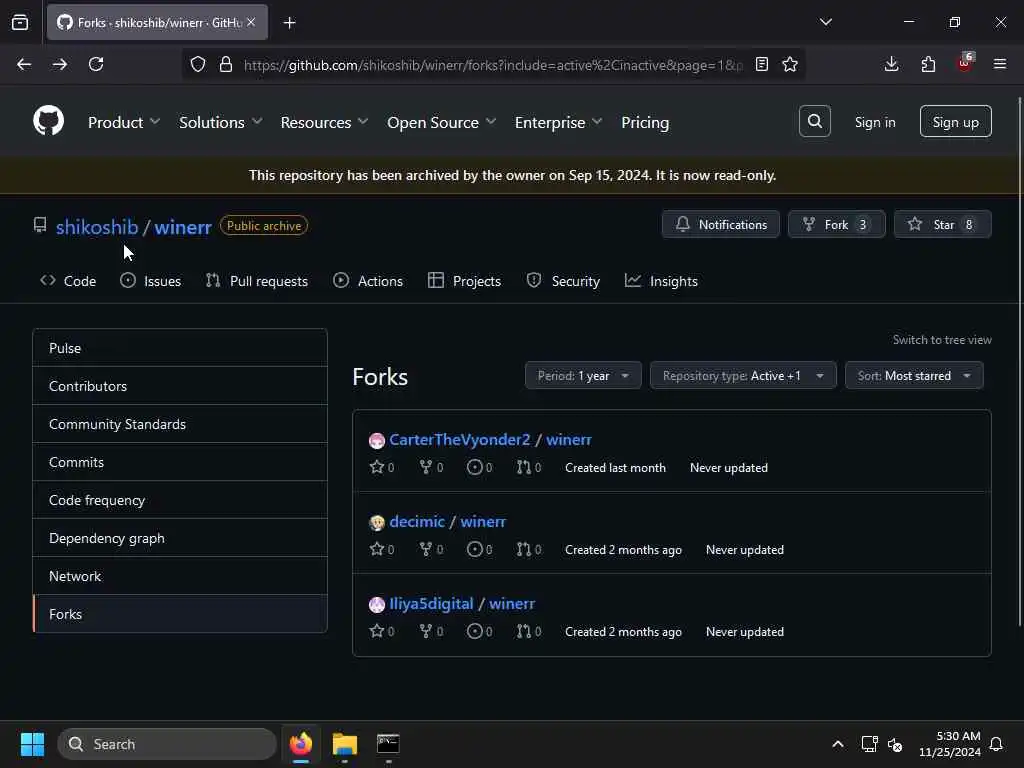Image resolution: width=1024 pixels, height=768 pixels.
Task: Open the Firefox hamburger menu
Action: 1000,64
